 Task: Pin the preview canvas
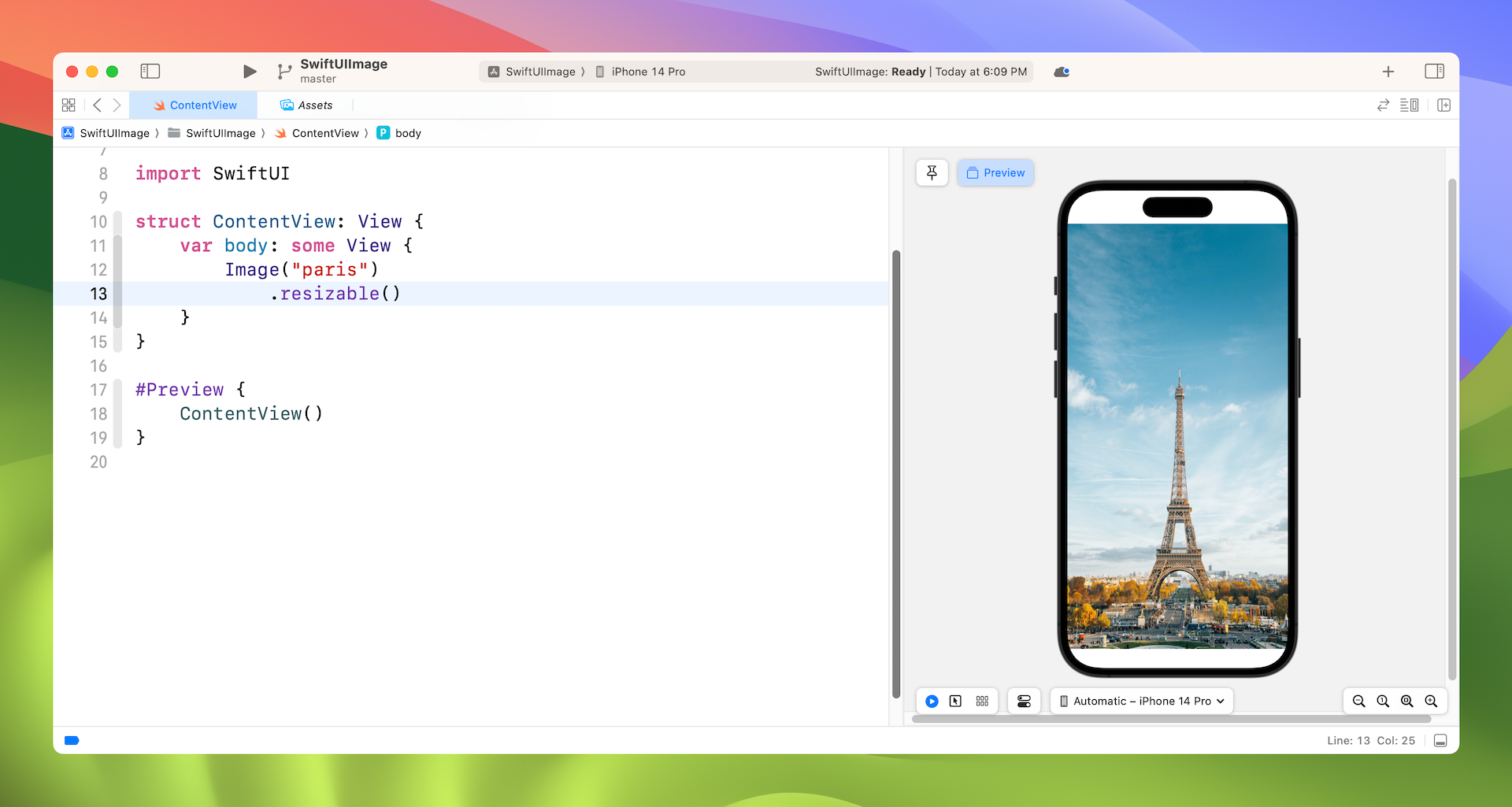click(x=932, y=172)
